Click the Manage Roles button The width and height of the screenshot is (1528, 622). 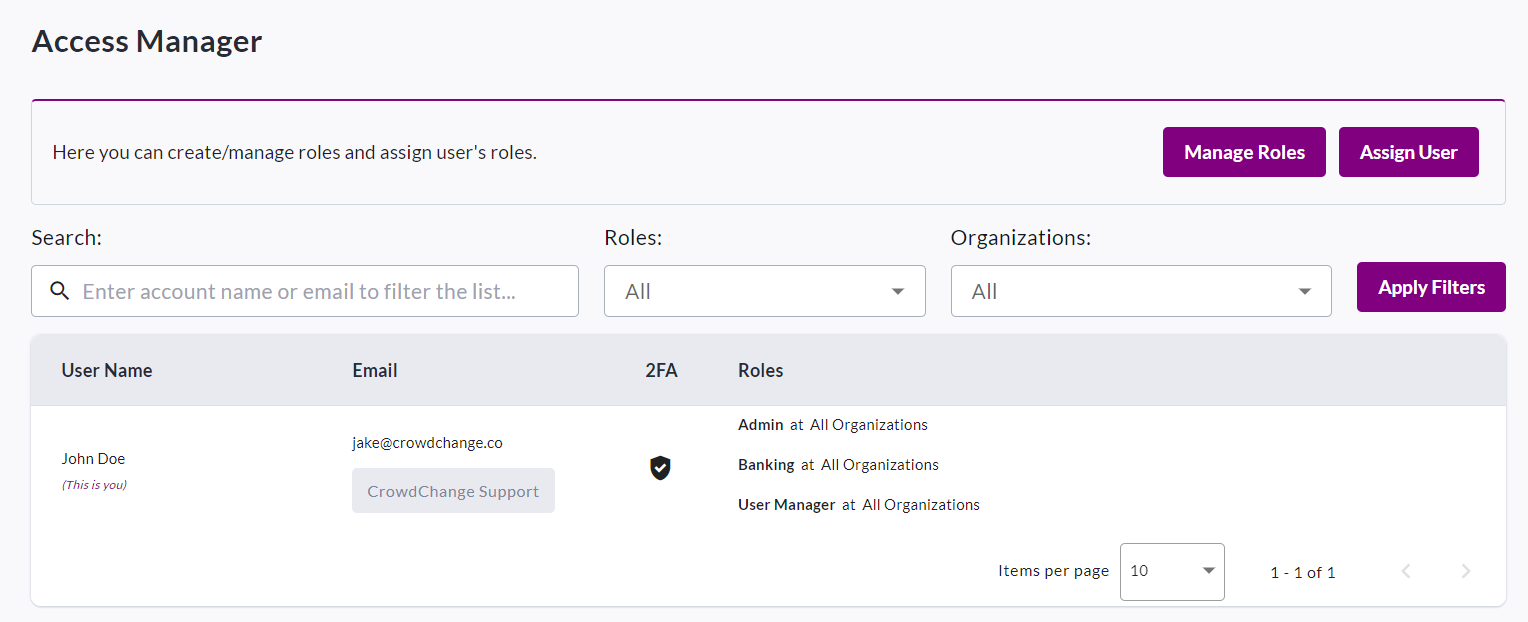click(x=1243, y=152)
